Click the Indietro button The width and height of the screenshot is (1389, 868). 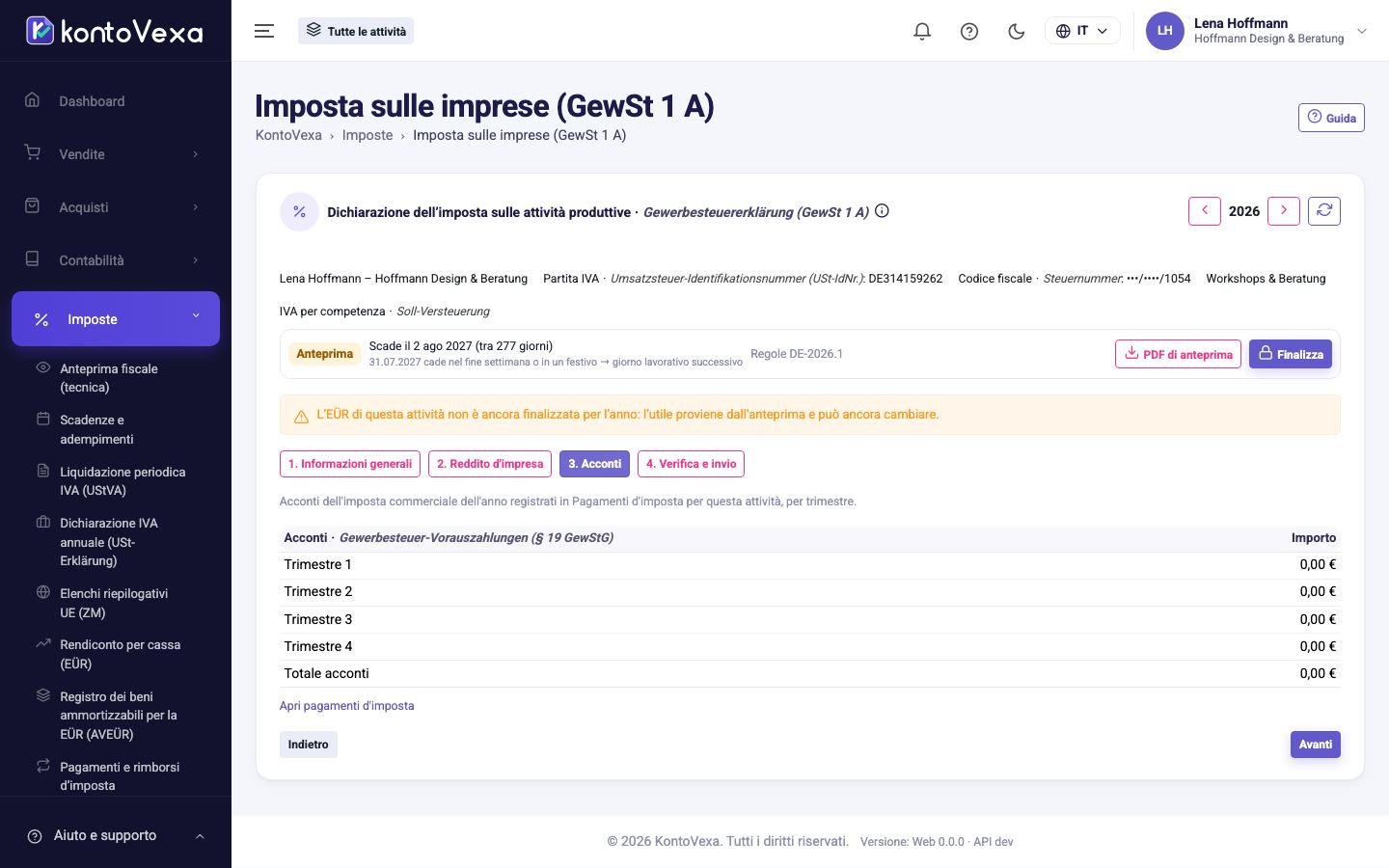(309, 745)
